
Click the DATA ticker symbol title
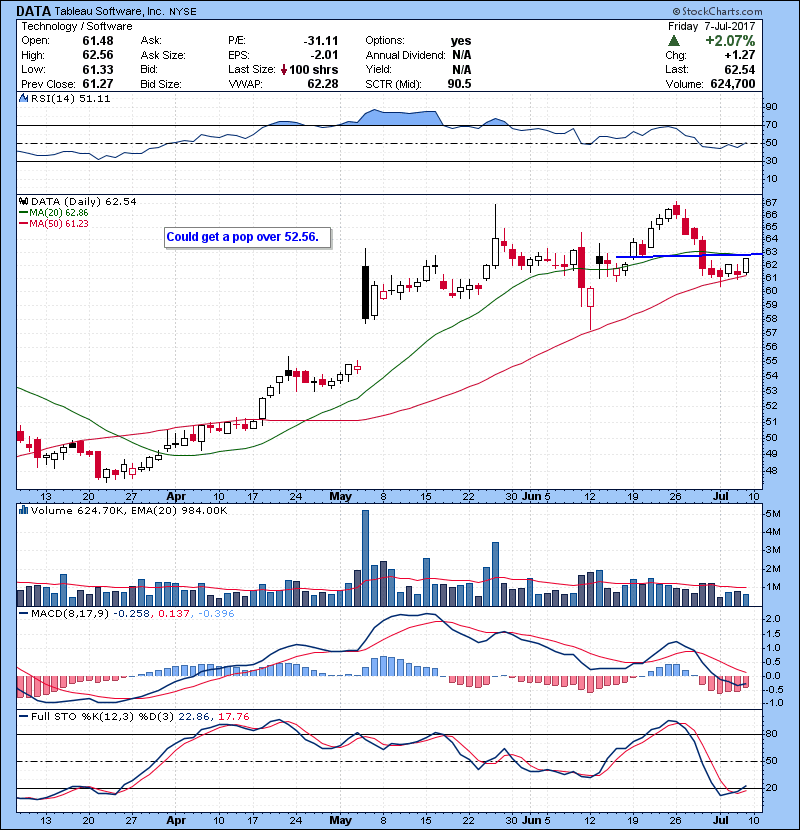click(34, 11)
